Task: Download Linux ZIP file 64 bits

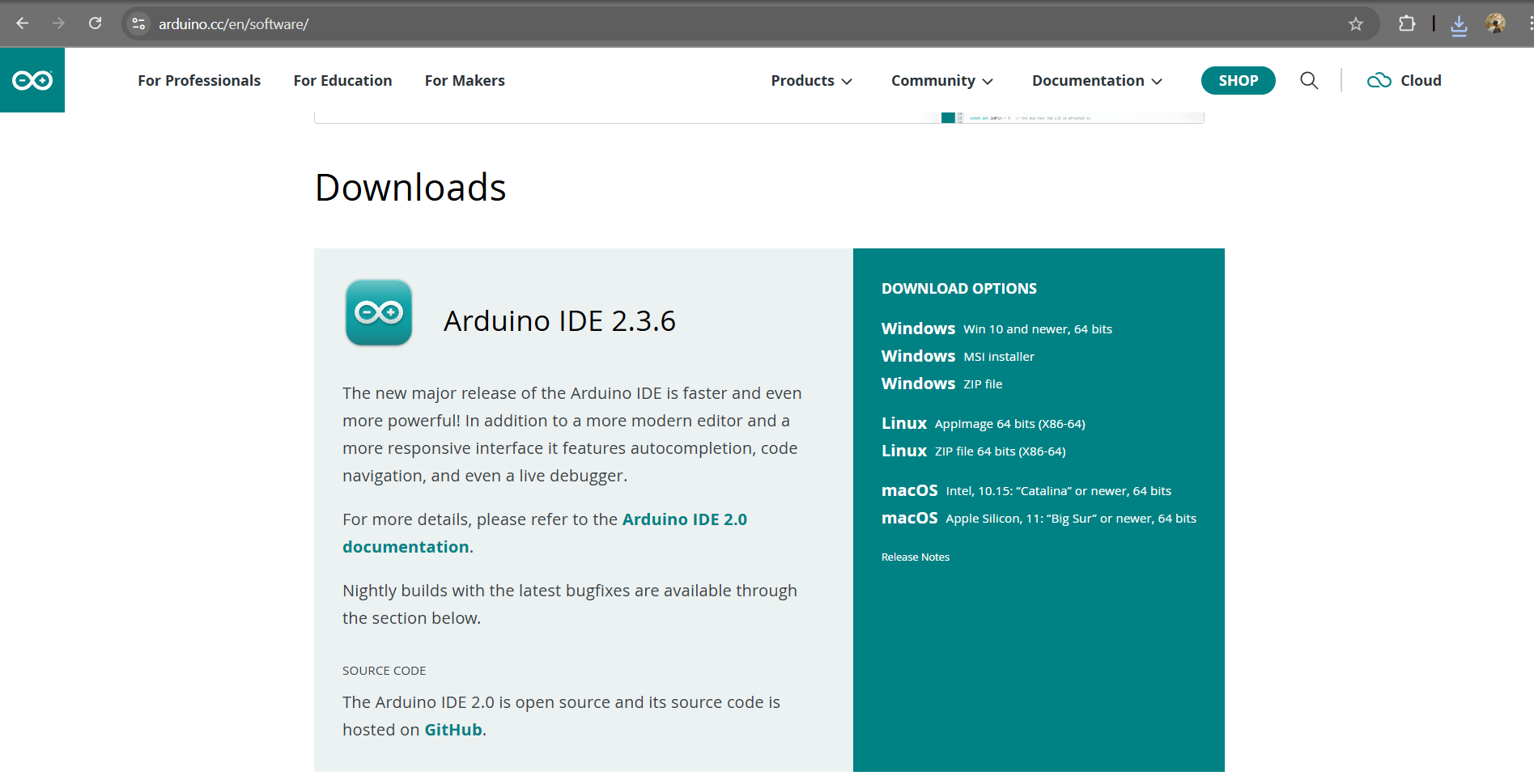Action: click(974, 451)
